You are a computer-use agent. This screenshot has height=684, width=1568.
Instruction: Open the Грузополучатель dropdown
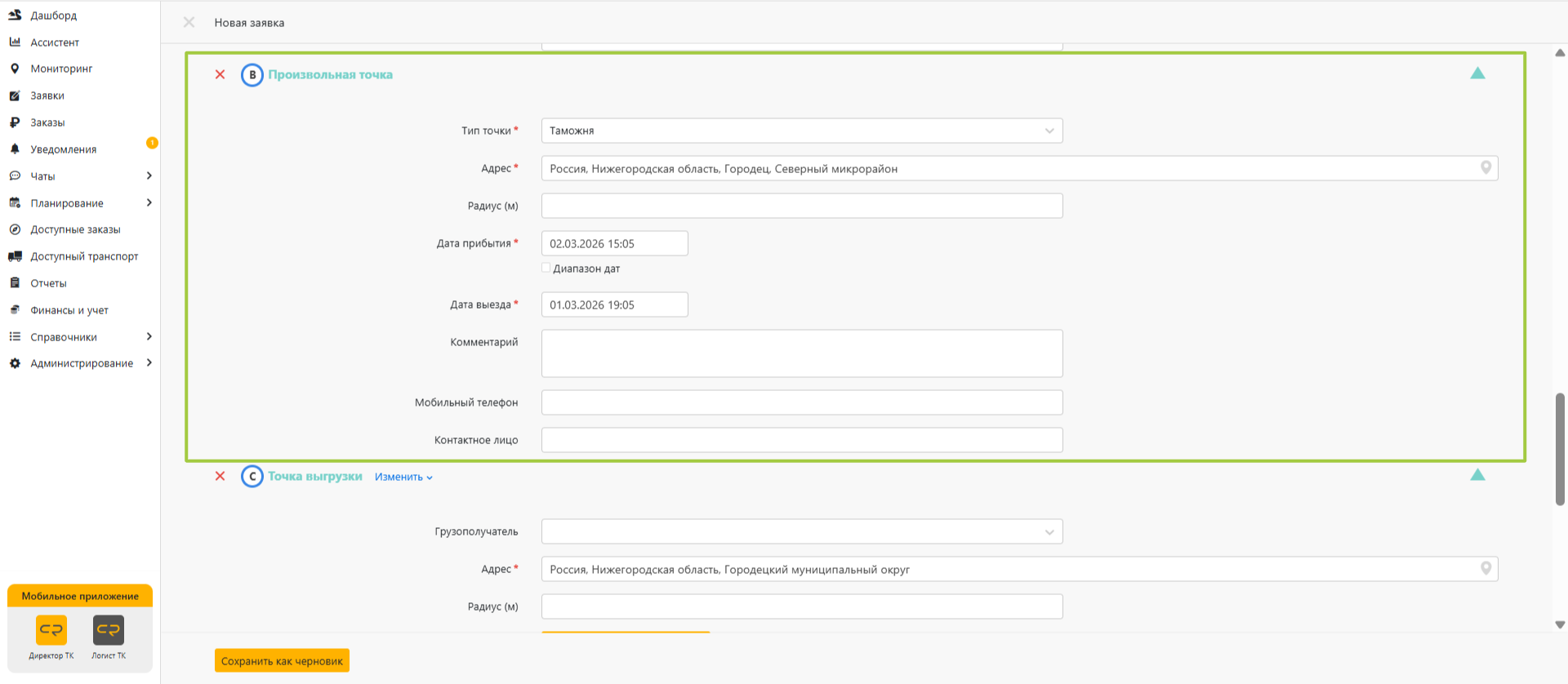pos(802,531)
